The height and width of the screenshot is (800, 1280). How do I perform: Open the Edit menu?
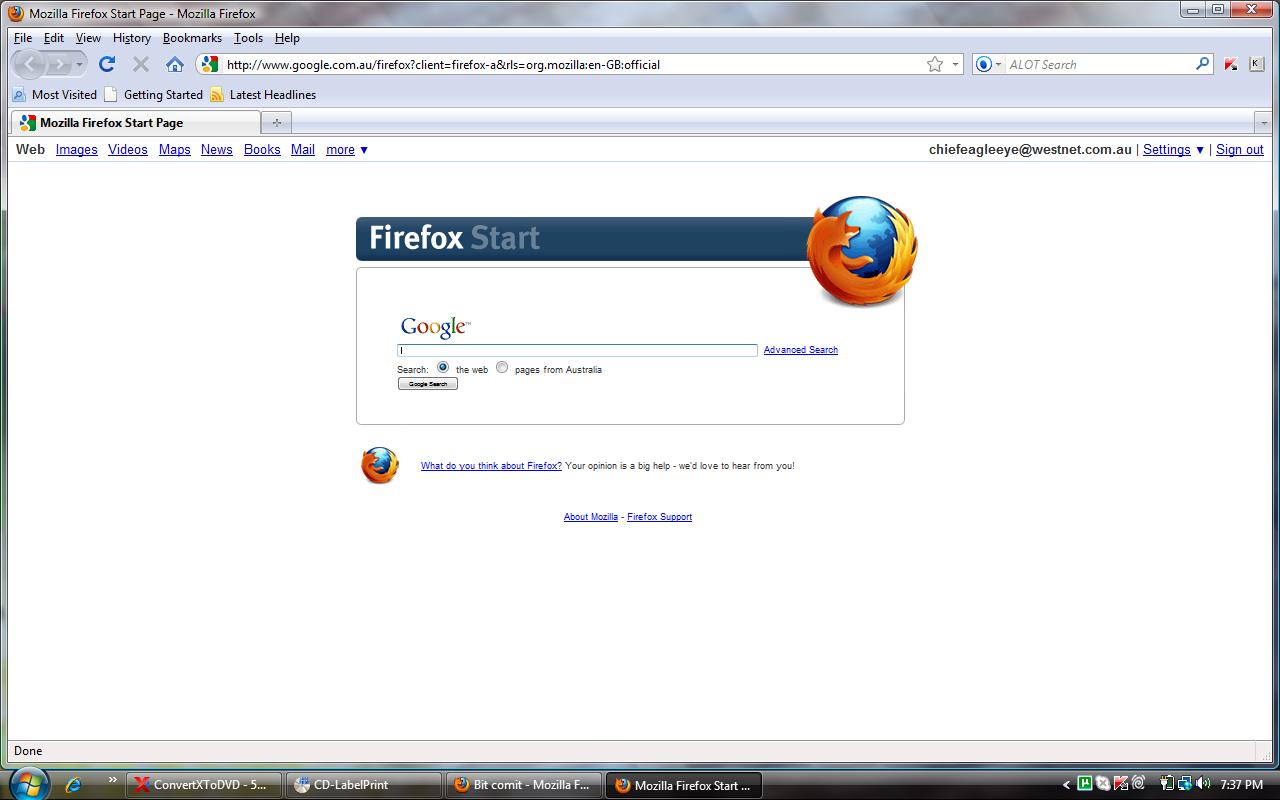click(x=54, y=38)
